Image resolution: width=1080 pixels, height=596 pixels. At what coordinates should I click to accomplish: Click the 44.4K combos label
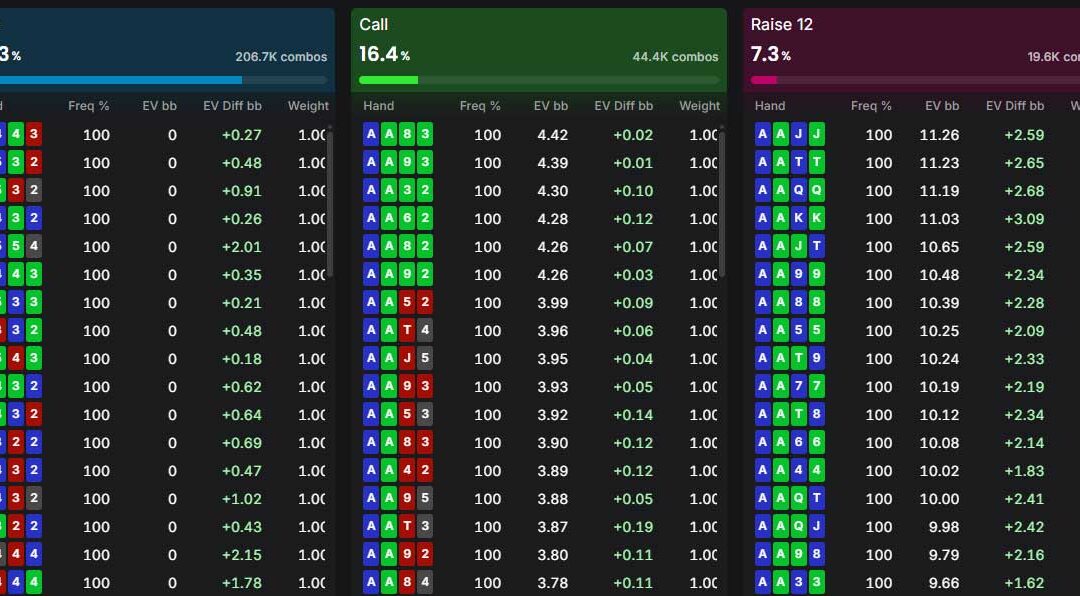click(675, 57)
